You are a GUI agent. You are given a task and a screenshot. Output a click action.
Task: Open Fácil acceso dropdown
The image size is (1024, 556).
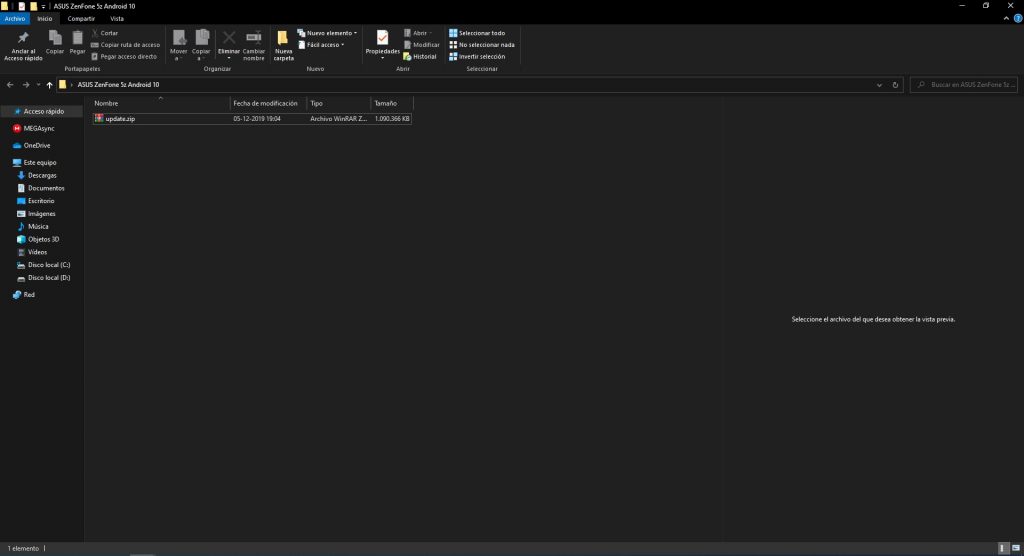pos(321,44)
